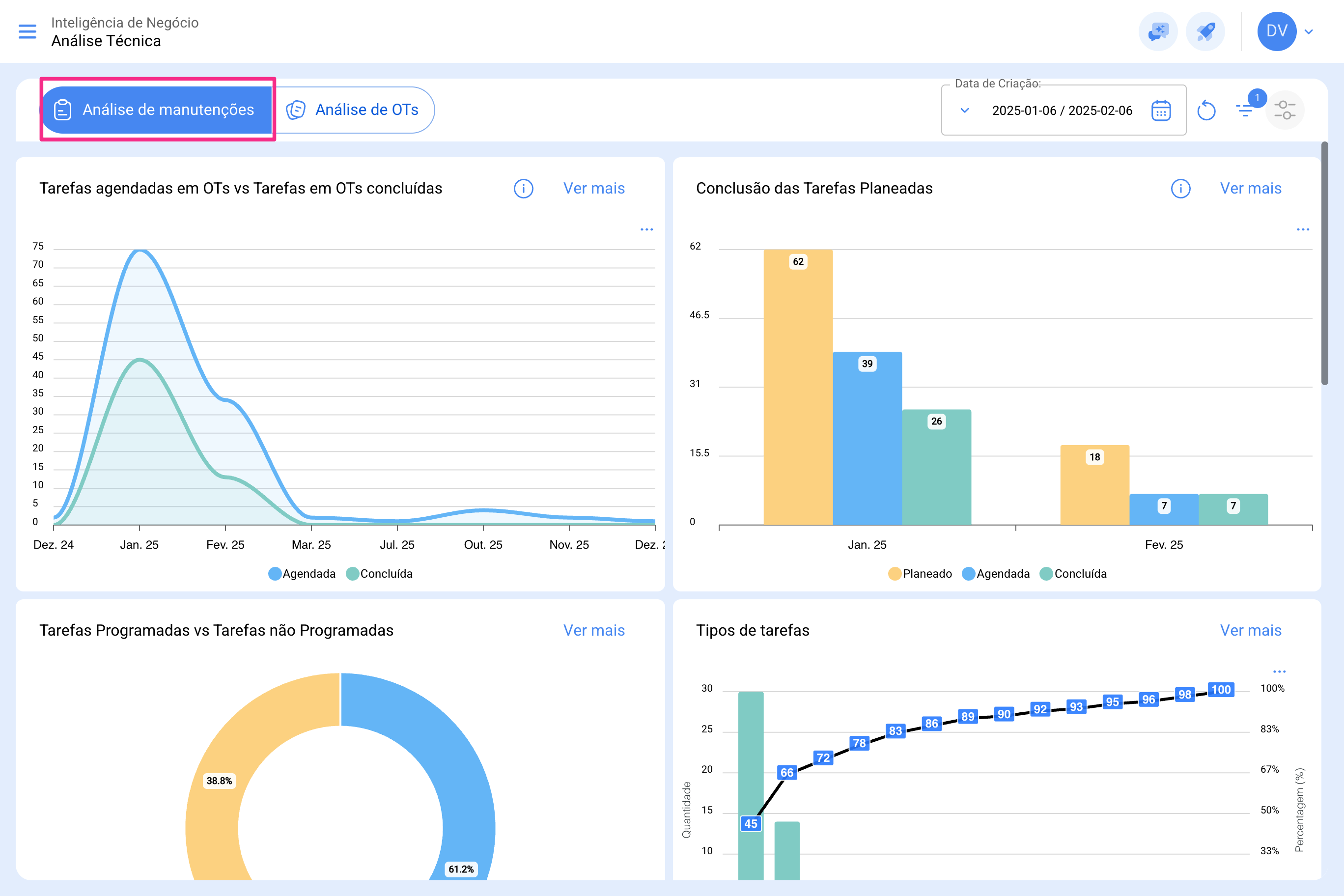Select the Jan. 25 Planeado bar labeled 62

click(x=798, y=388)
